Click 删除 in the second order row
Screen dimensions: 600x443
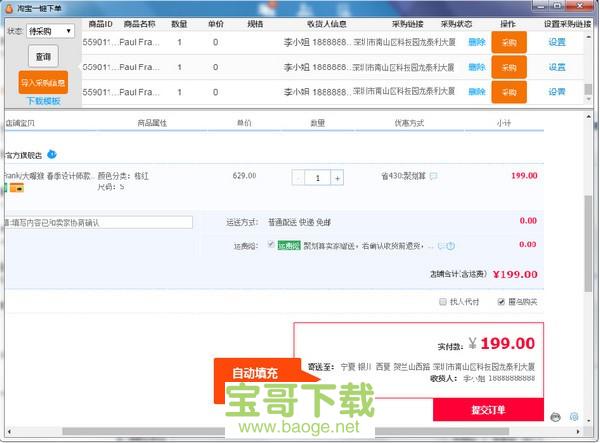coord(477,67)
